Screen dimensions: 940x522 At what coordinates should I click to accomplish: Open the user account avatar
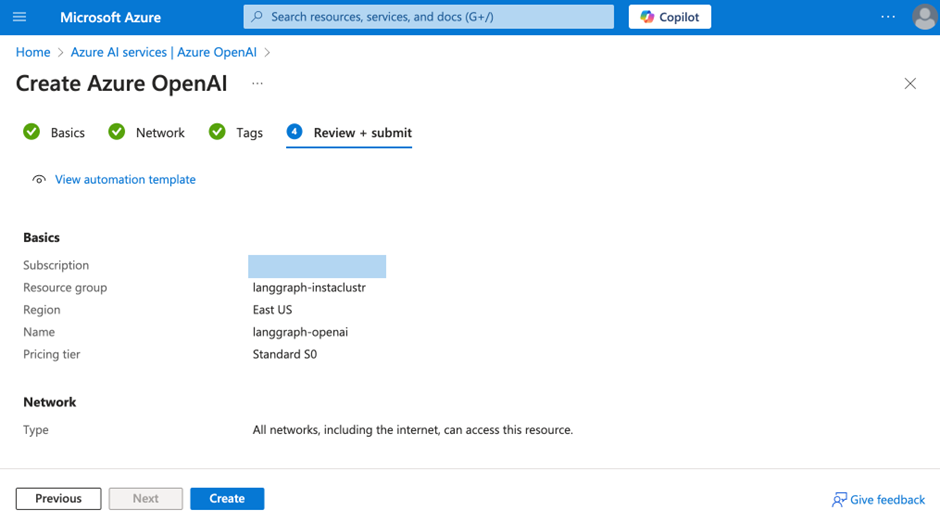(x=924, y=17)
